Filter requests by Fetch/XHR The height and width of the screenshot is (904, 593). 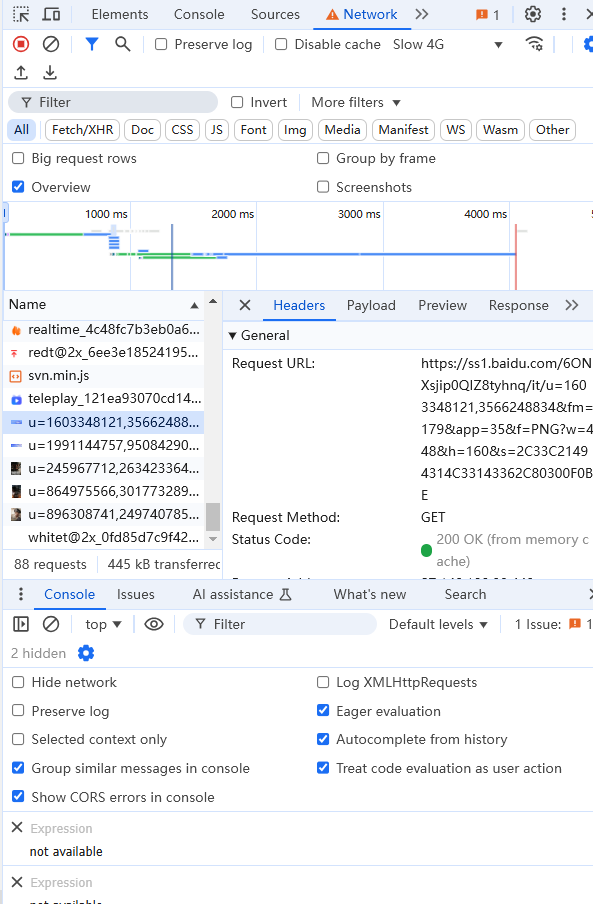[x=82, y=130]
